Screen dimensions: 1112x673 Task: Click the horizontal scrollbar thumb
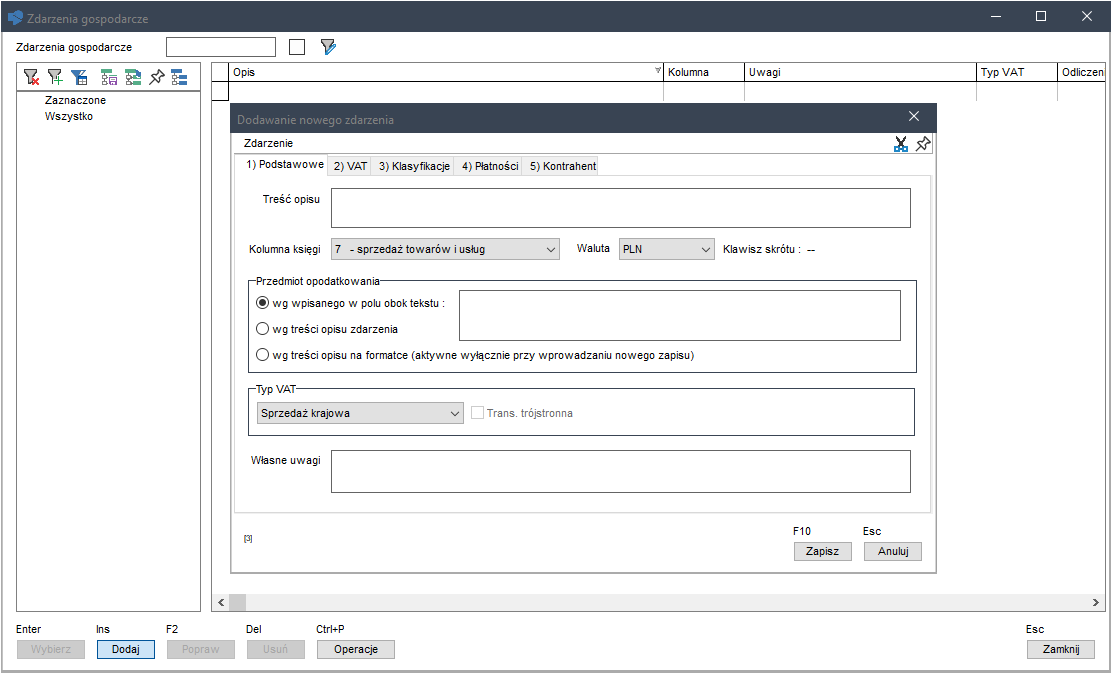238,602
